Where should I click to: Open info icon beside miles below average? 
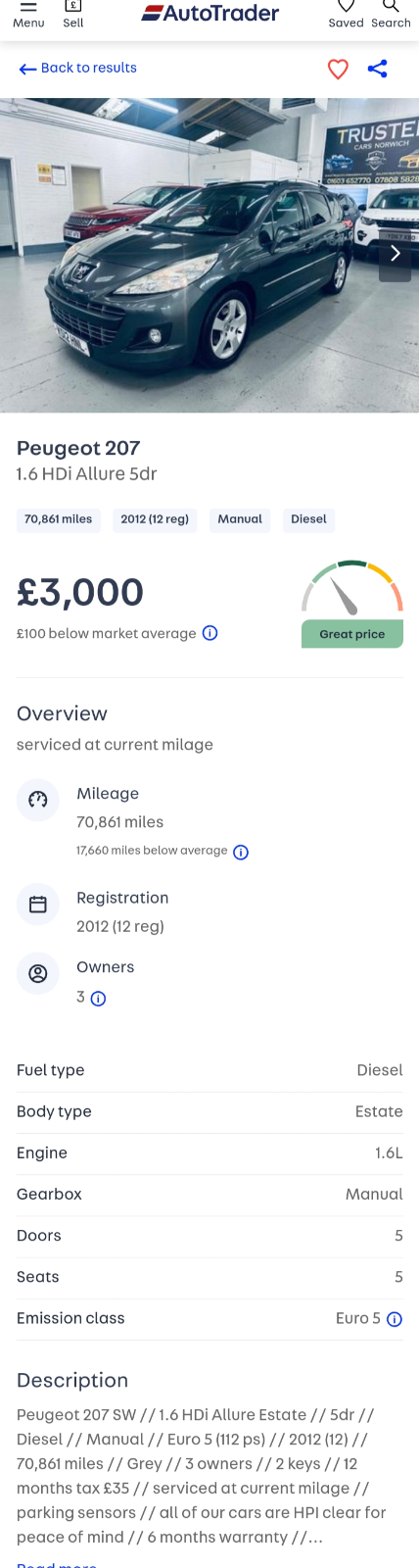point(241,852)
